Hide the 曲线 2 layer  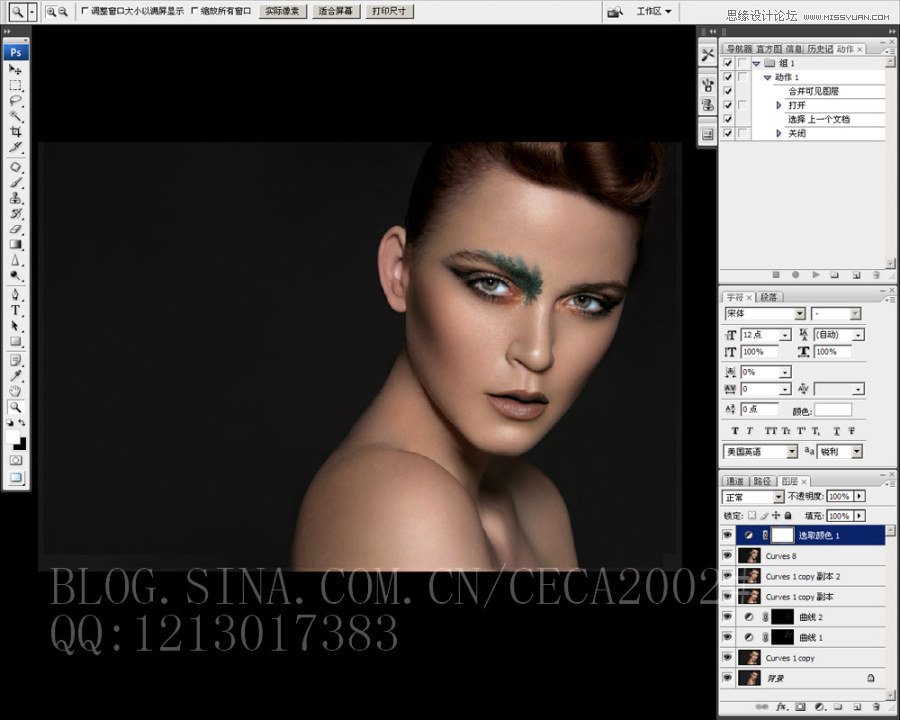tap(727, 617)
